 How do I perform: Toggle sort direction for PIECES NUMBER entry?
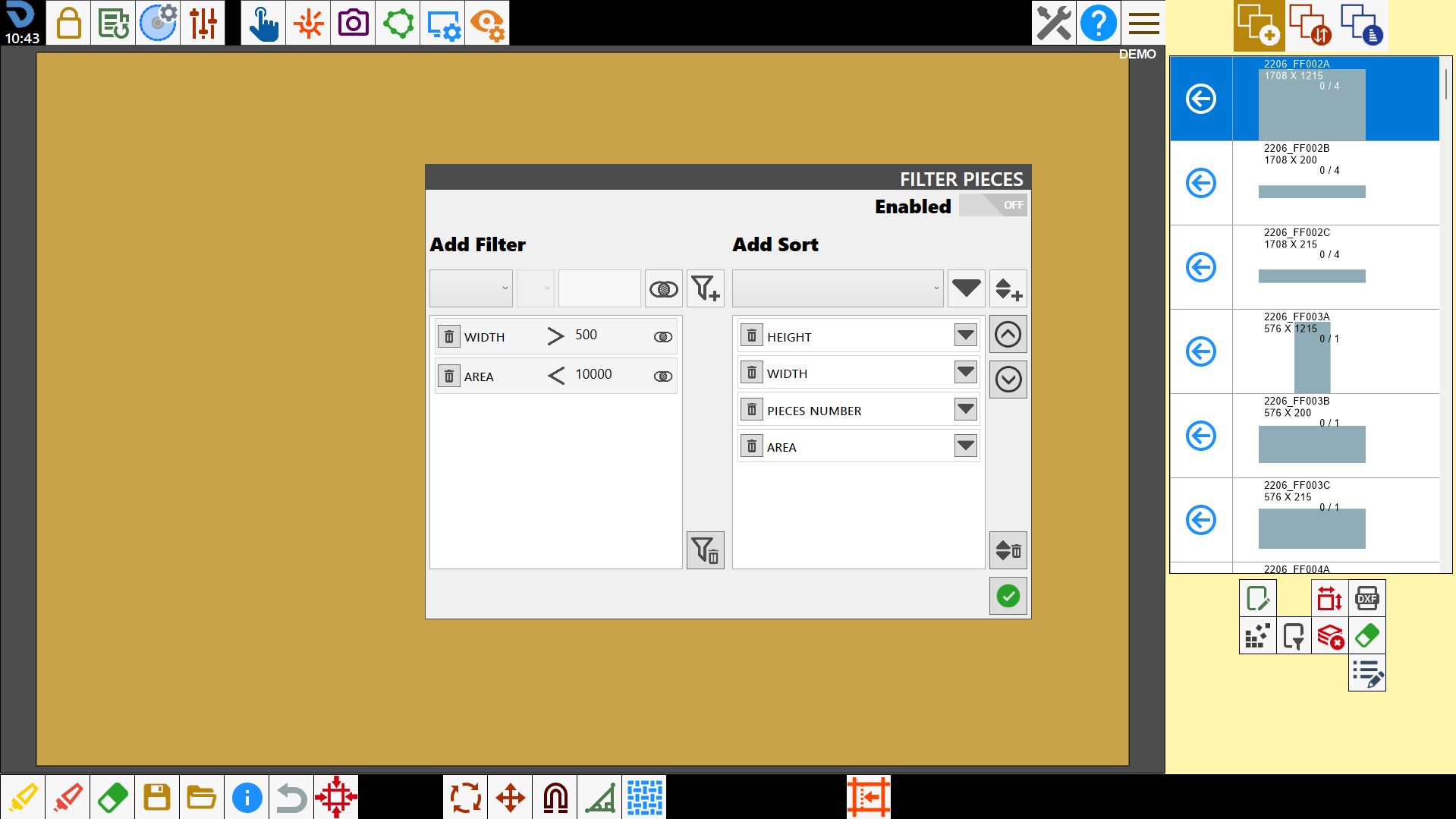966,409
